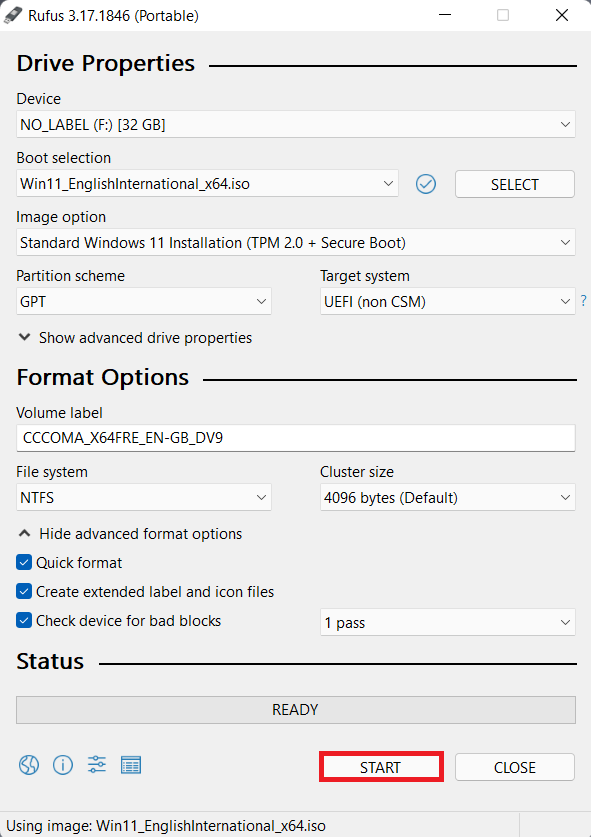The height and width of the screenshot is (837, 591).
Task: Expand Show advanced drive properties
Action: 135,337
